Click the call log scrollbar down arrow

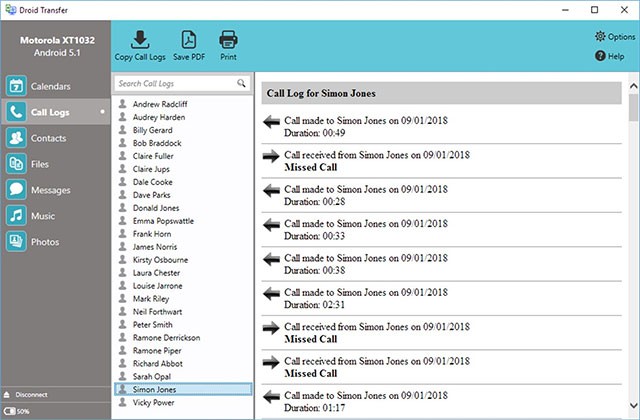[x=632, y=411]
